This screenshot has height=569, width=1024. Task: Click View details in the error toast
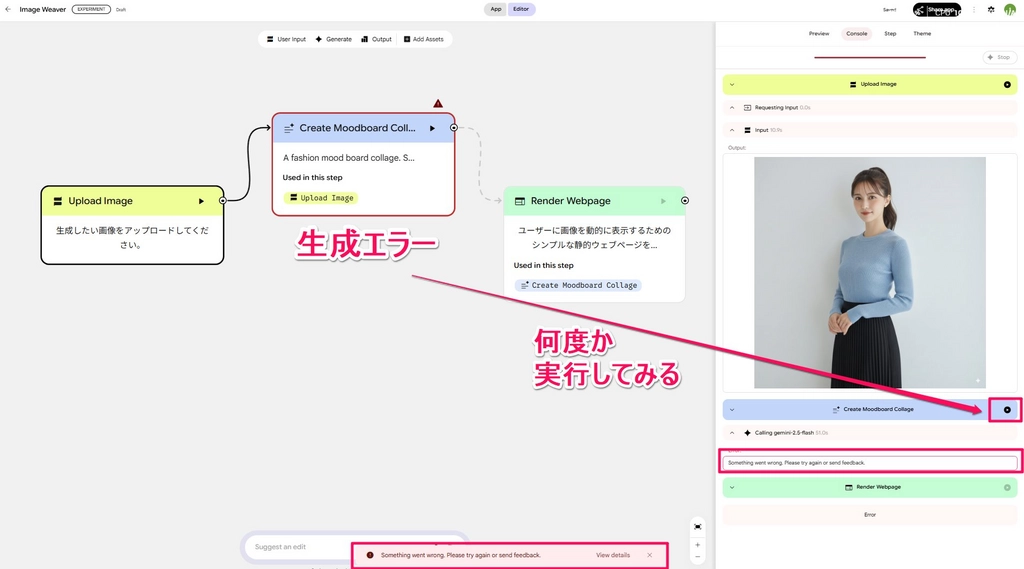click(x=613, y=555)
